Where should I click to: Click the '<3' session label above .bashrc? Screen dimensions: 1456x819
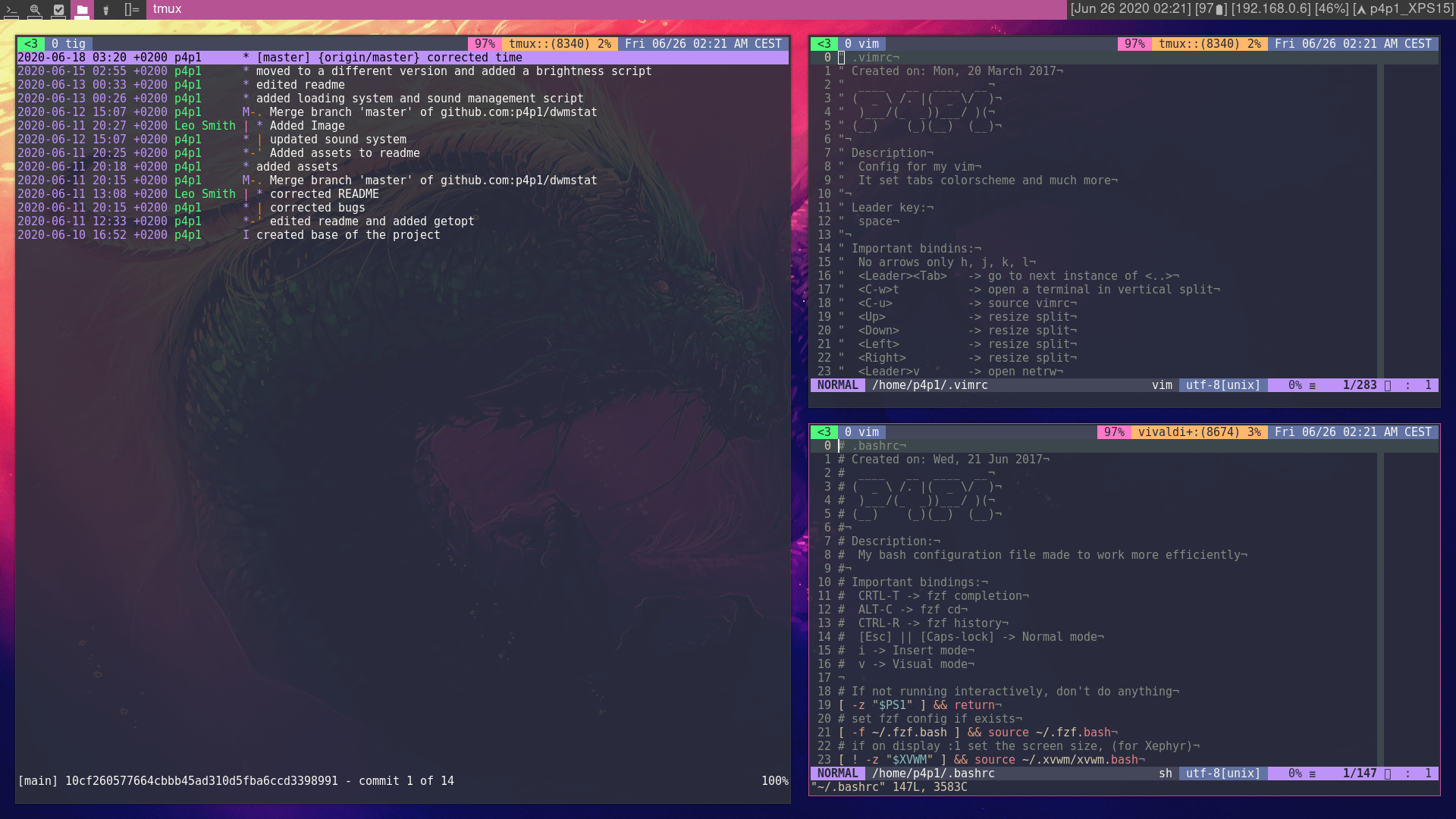coord(824,432)
